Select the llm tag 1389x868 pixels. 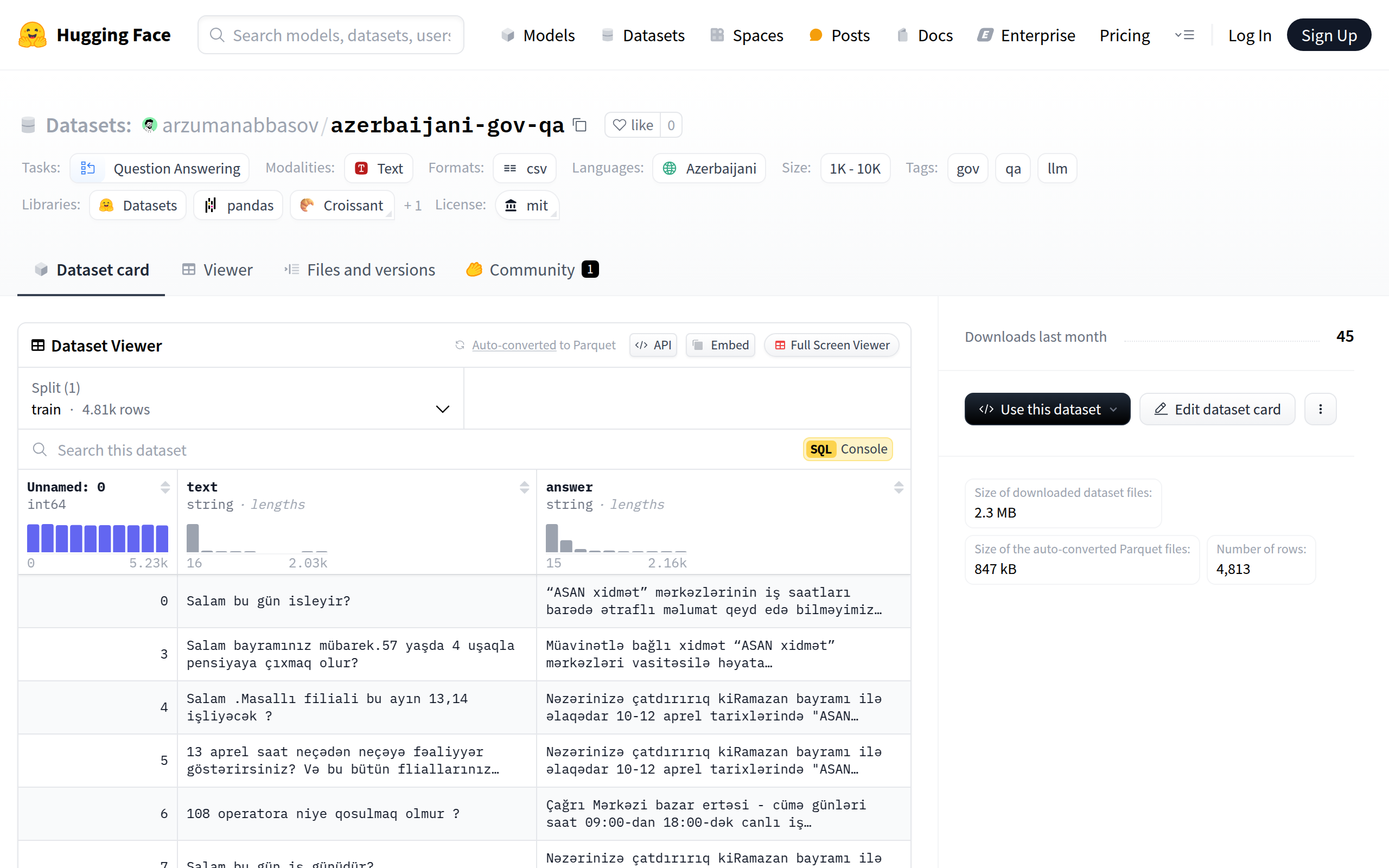[x=1057, y=168]
